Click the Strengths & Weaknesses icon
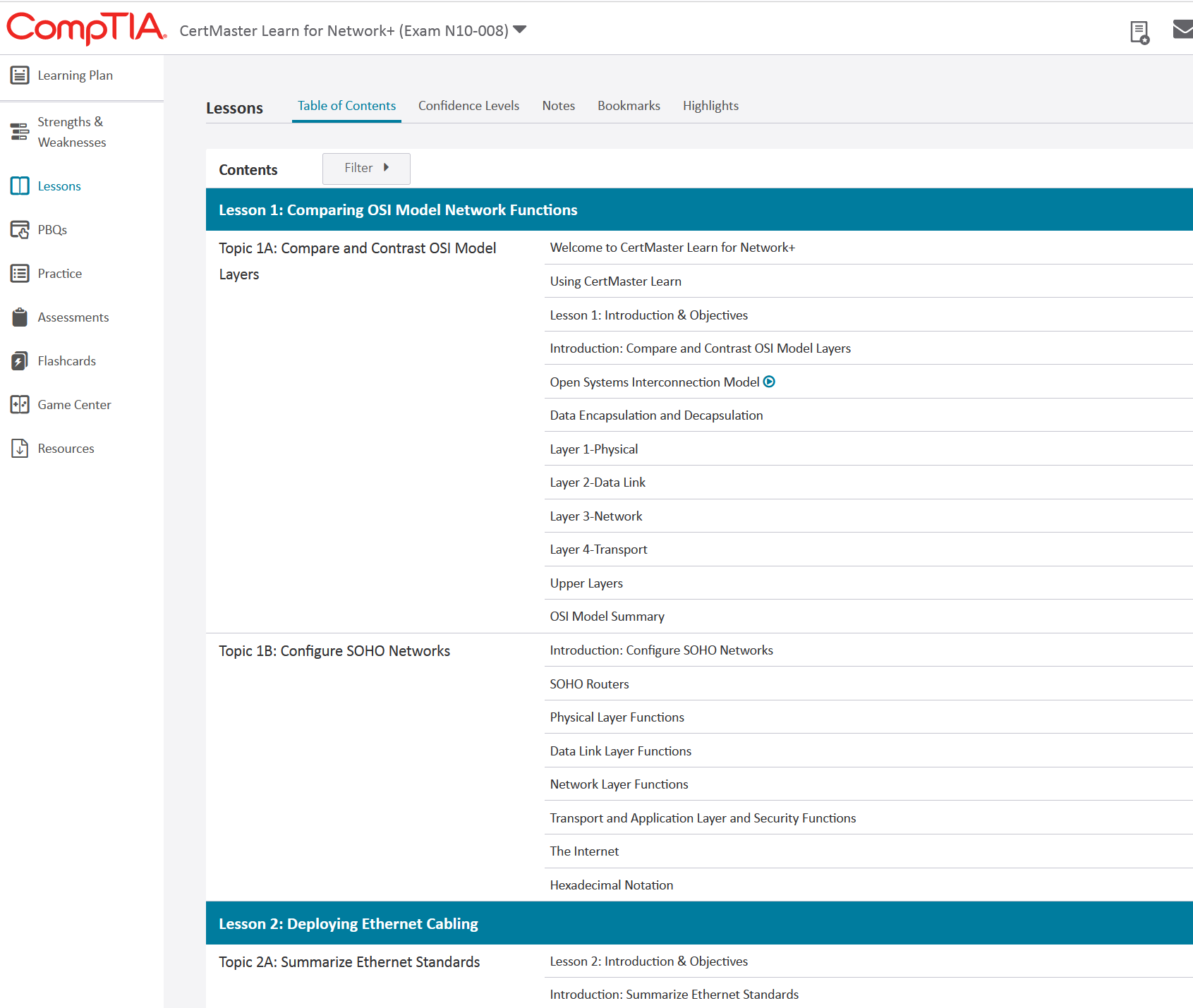Screen dimensions: 1193x1008 coord(20,131)
